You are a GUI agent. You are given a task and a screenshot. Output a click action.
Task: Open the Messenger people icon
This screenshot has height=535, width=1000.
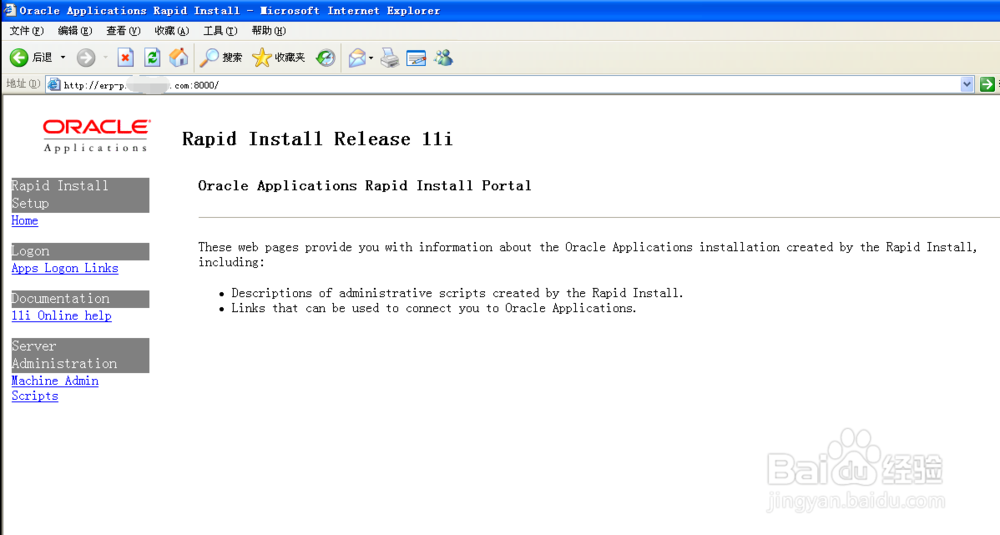(x=443, y=58)
